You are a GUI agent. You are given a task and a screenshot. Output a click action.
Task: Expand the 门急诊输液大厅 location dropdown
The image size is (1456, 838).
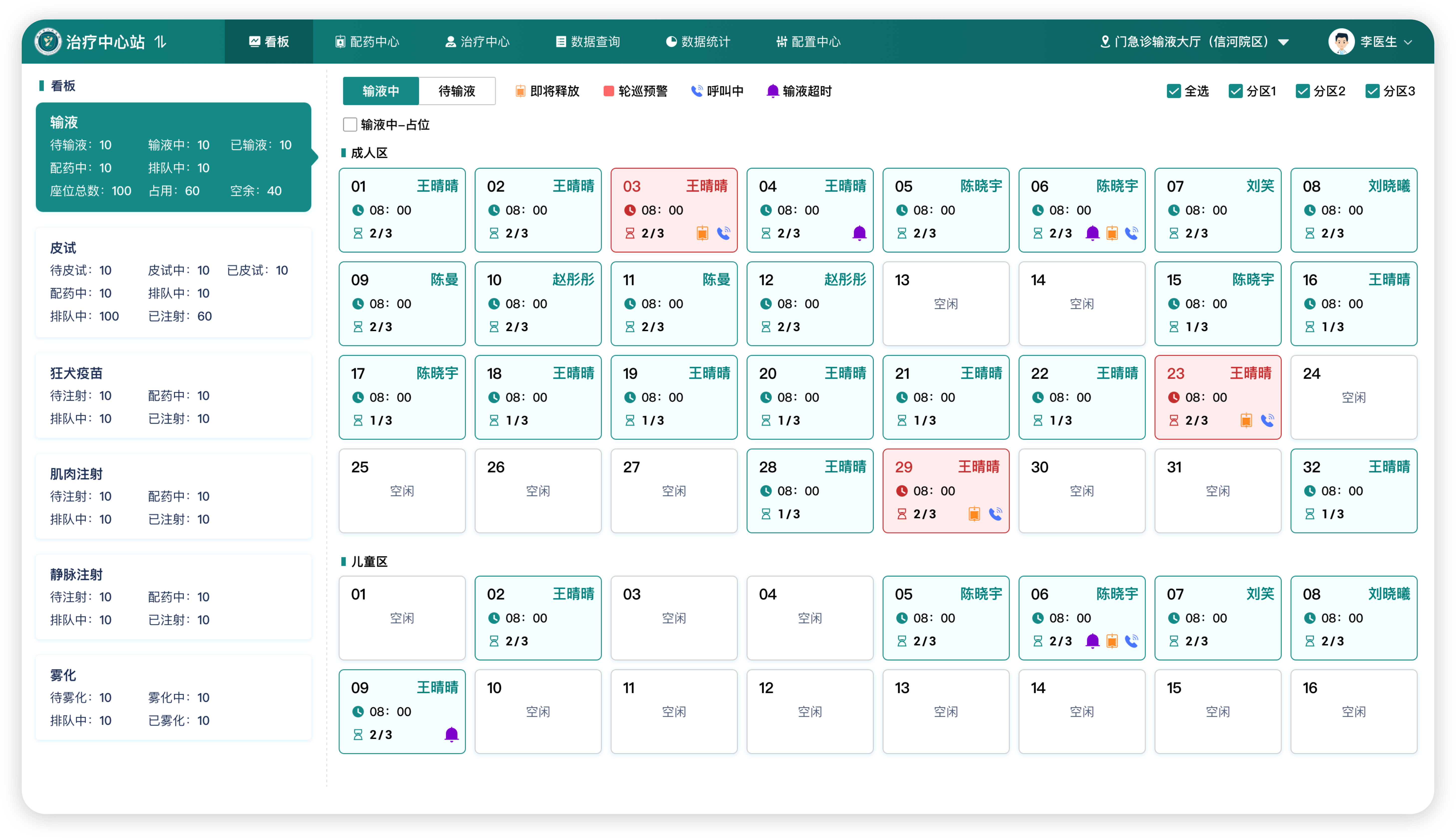1283,42
